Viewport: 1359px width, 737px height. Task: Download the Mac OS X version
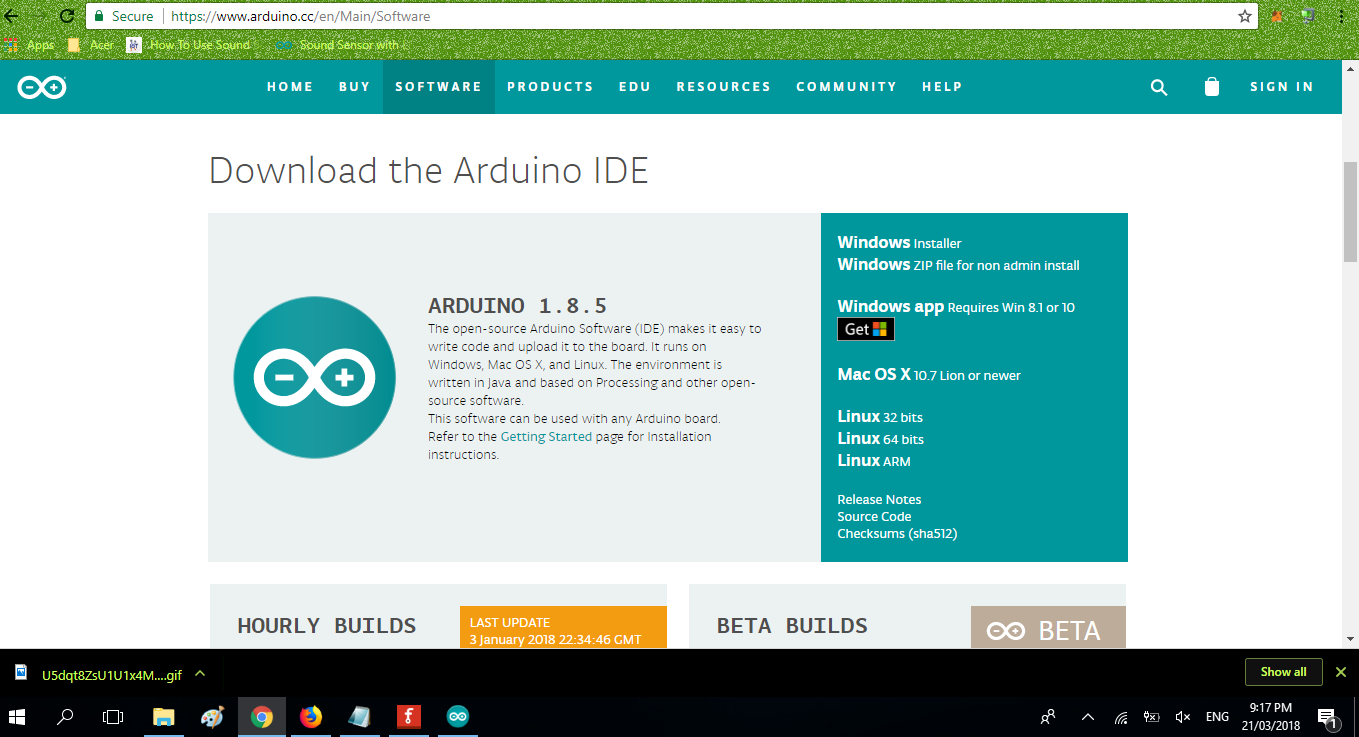[929, 375]
